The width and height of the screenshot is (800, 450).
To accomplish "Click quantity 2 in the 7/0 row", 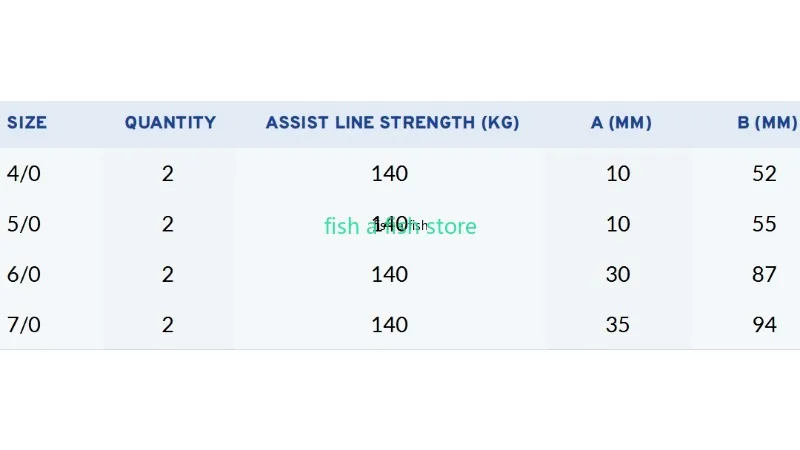I will tap(168, 325).
